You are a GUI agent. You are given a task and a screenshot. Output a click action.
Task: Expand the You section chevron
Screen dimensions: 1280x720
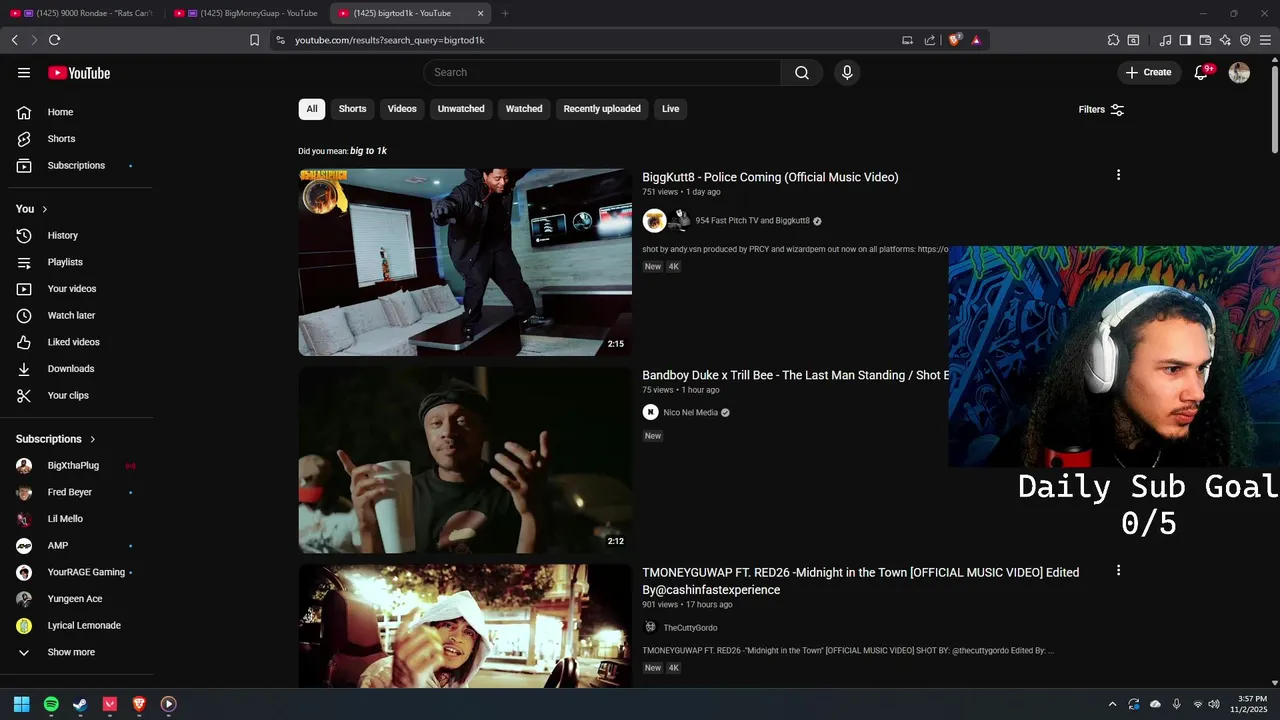point(44,209)
